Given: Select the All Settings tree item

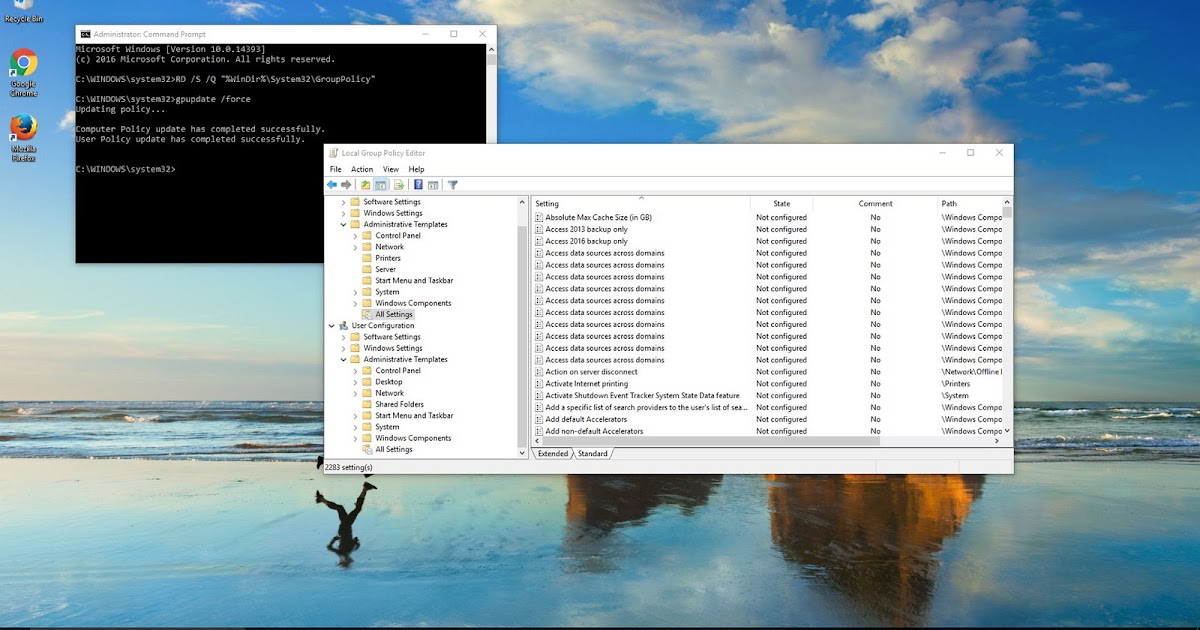Looking at the screenshot, I should (392, 313).
